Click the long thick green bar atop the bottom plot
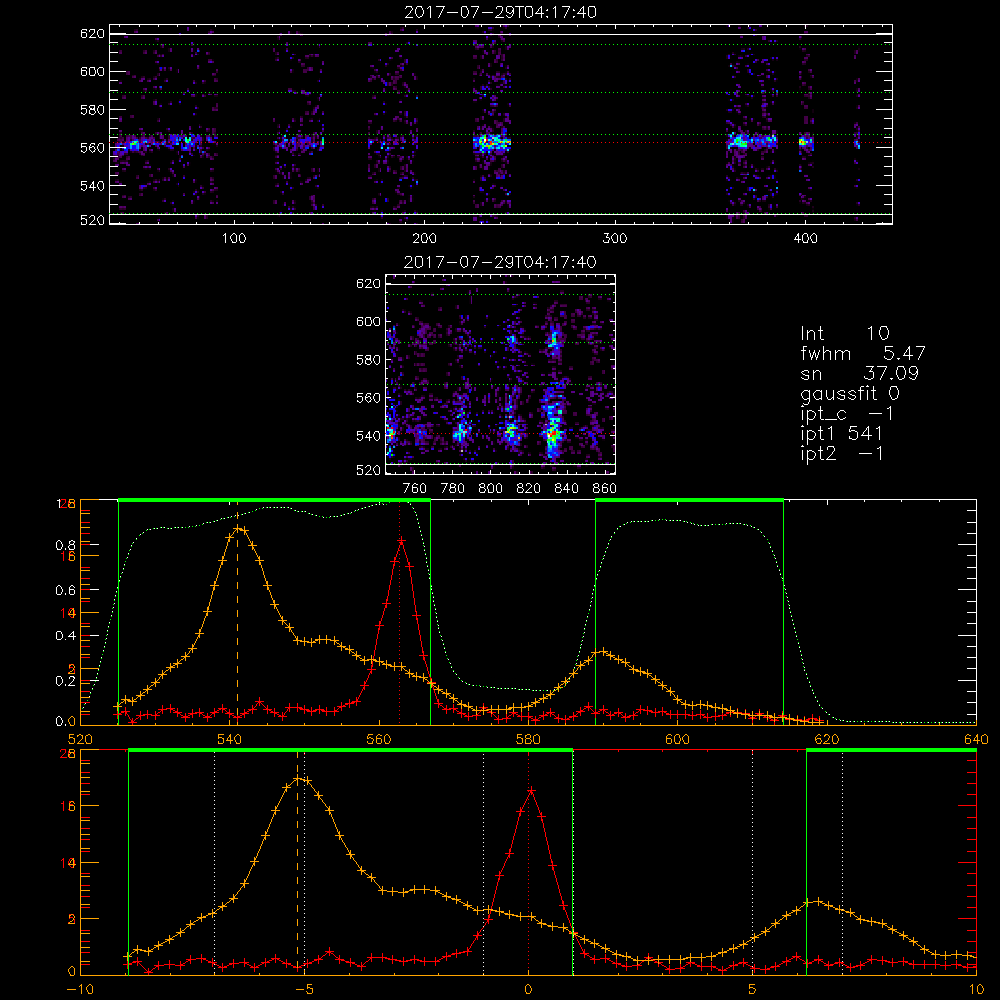The width and height of the screenshot is (1000, 1000). 351,750
